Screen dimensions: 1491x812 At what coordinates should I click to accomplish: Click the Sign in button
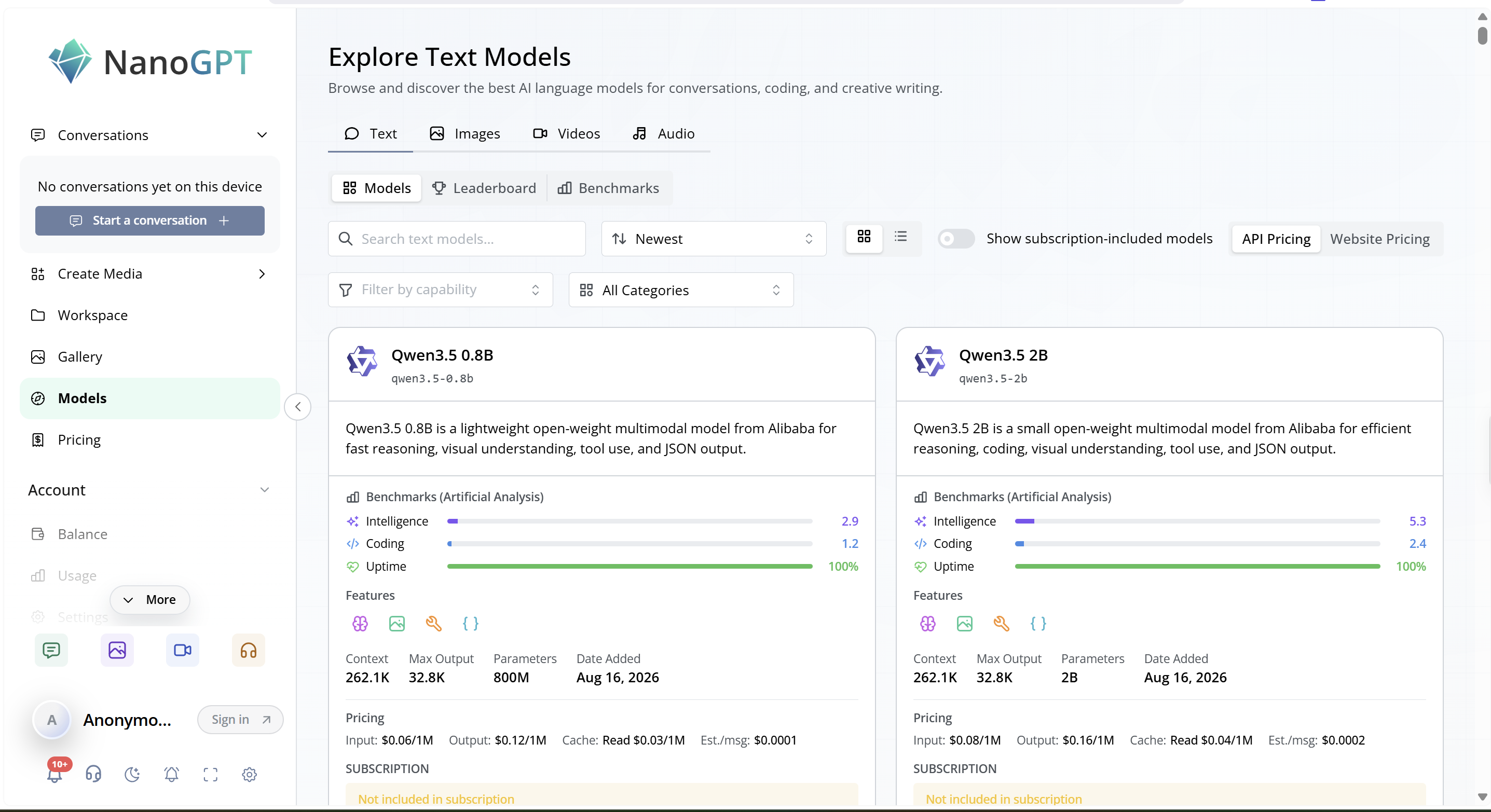[x=240, y=720]
